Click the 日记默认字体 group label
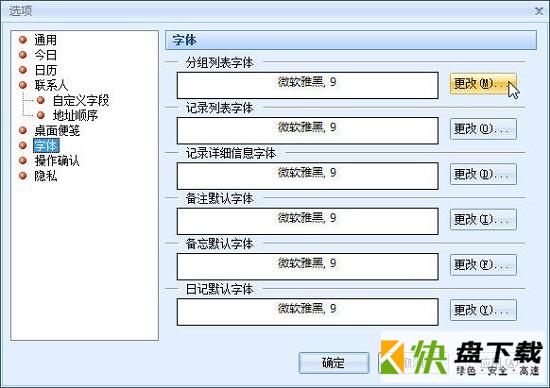The width and height of the screenshot is (550, 388). click(x=219, y=289)
